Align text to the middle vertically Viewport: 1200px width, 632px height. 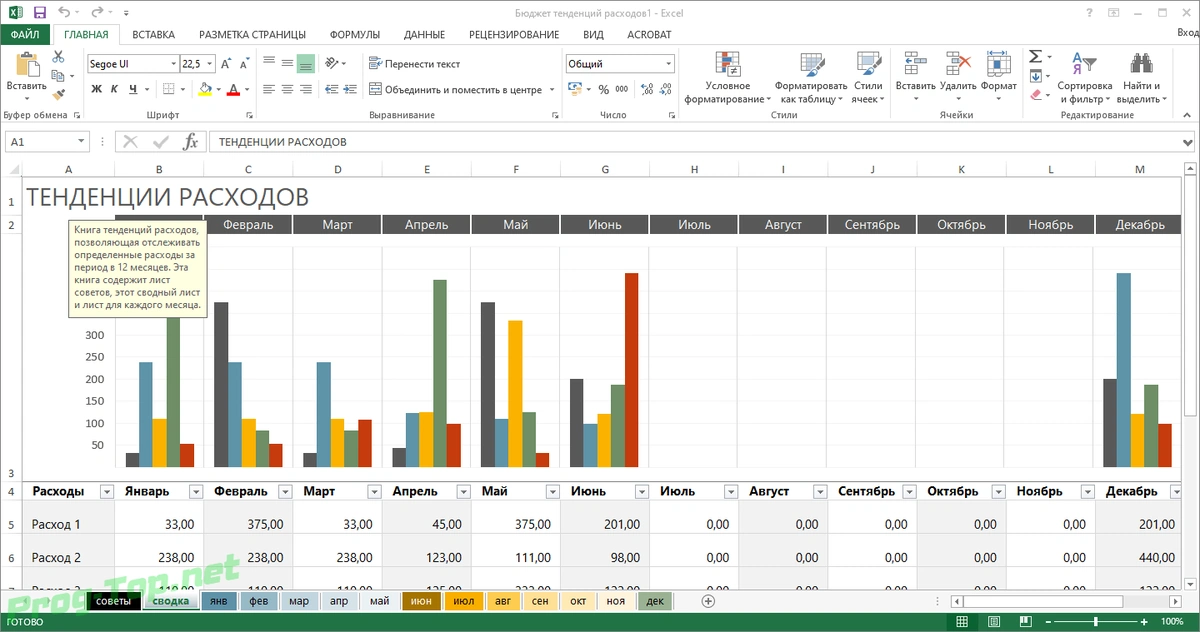287,63
